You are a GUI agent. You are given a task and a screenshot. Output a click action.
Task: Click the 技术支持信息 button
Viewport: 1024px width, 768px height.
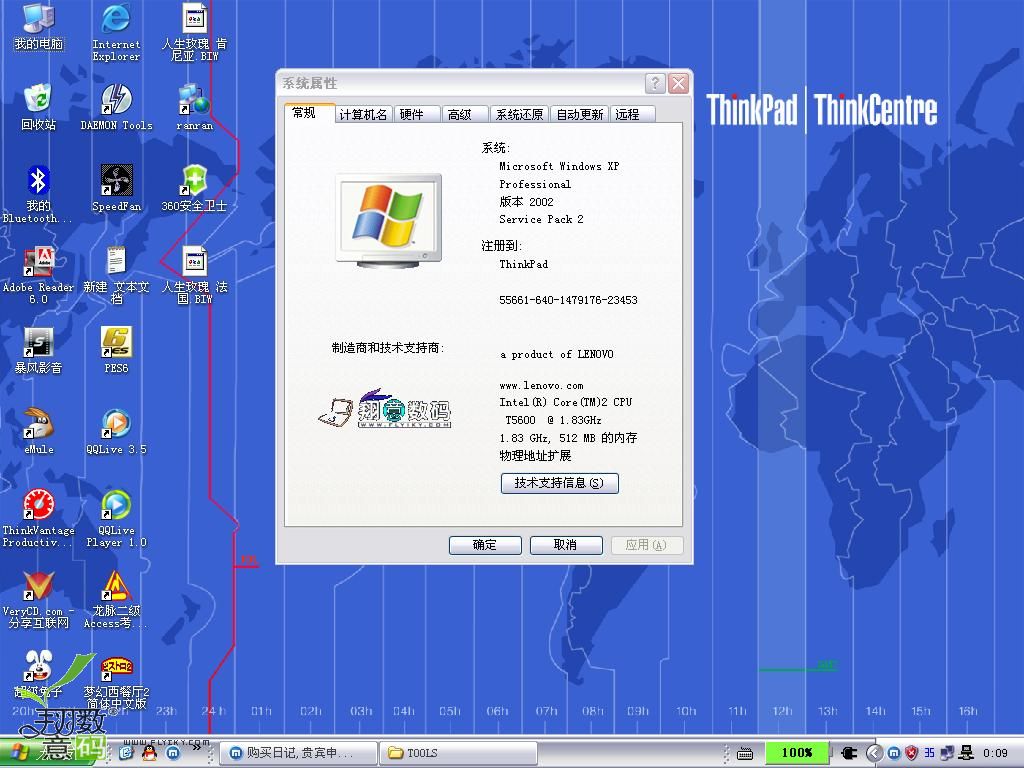pos(560,483)
